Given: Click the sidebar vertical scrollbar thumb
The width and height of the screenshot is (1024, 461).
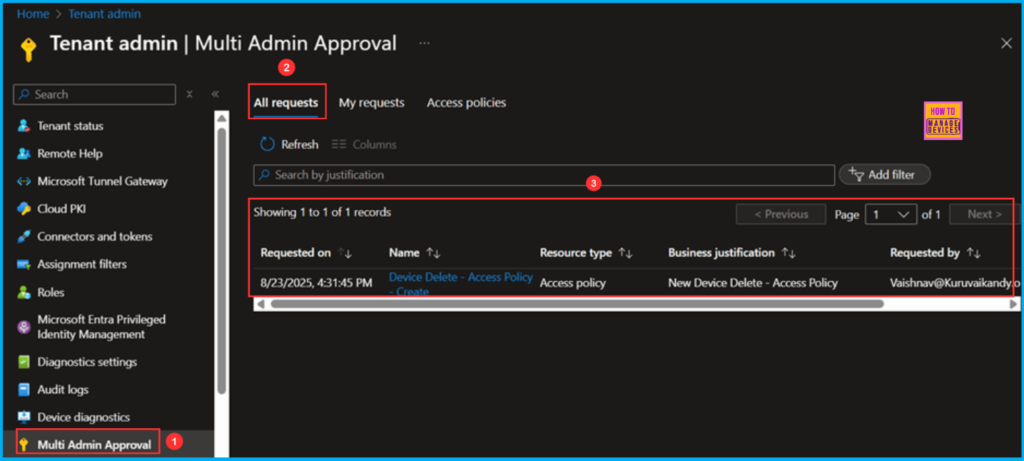Looking at the screenshot, I should (221, 261).
